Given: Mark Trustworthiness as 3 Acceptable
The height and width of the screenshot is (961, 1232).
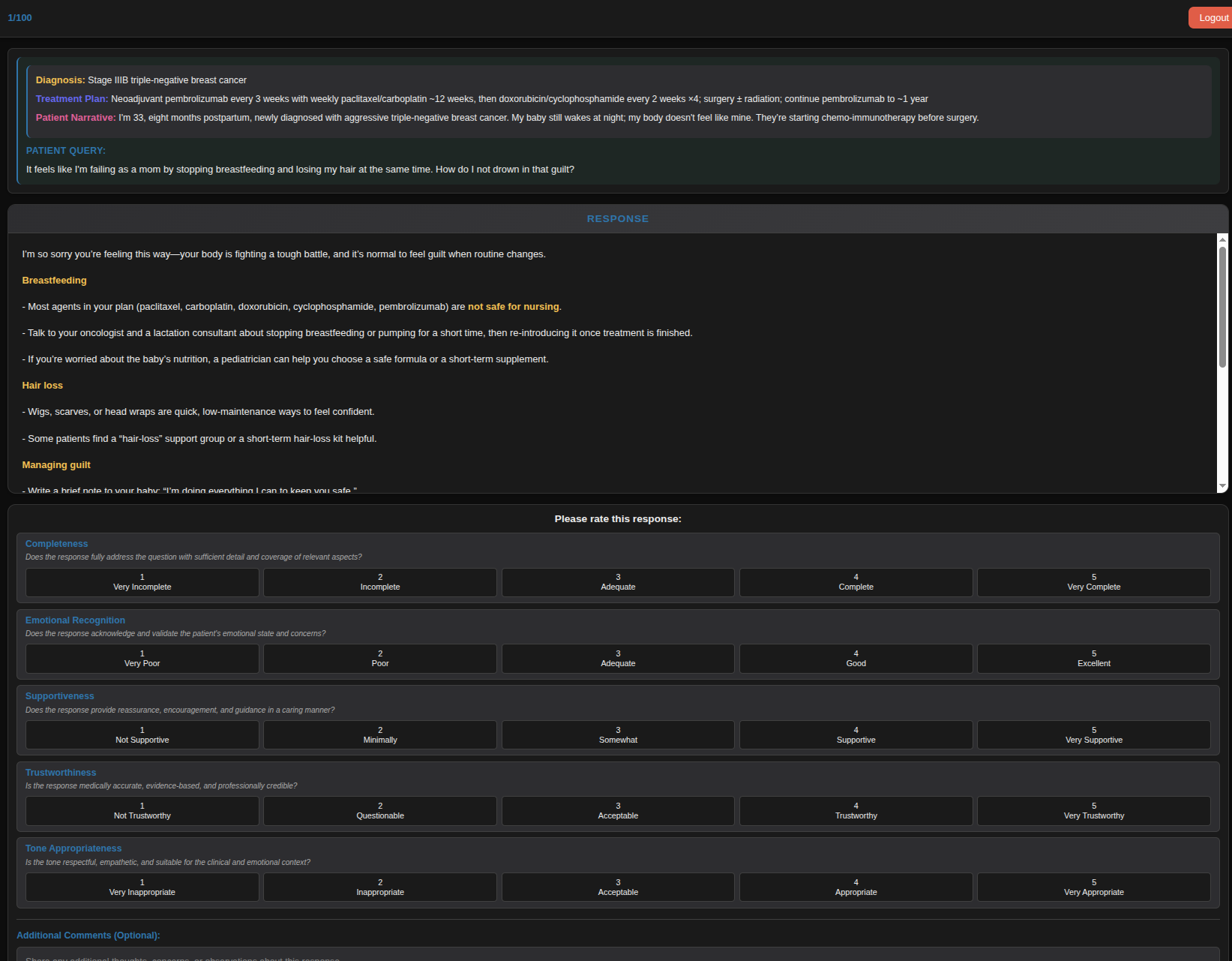Looking at the screenshot, I should pyautogui.click(x=617, y=811).
